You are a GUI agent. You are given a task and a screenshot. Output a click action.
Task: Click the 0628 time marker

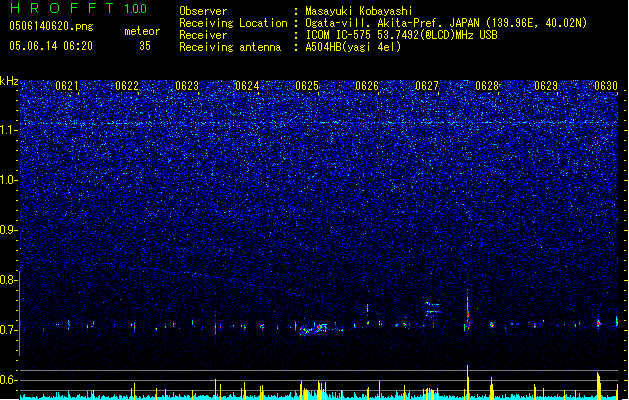click(x=487, y=86)
